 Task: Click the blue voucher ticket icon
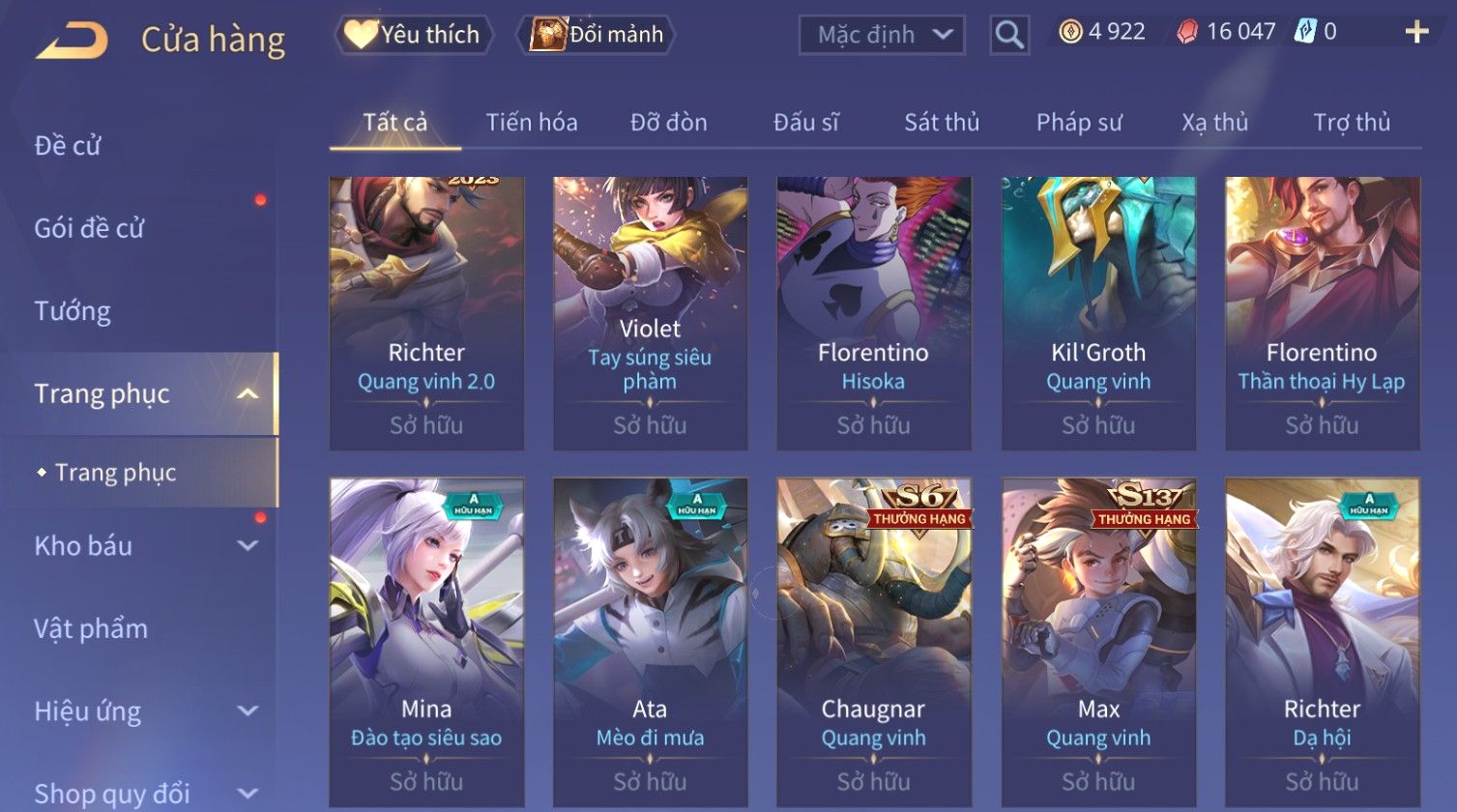1306,32
